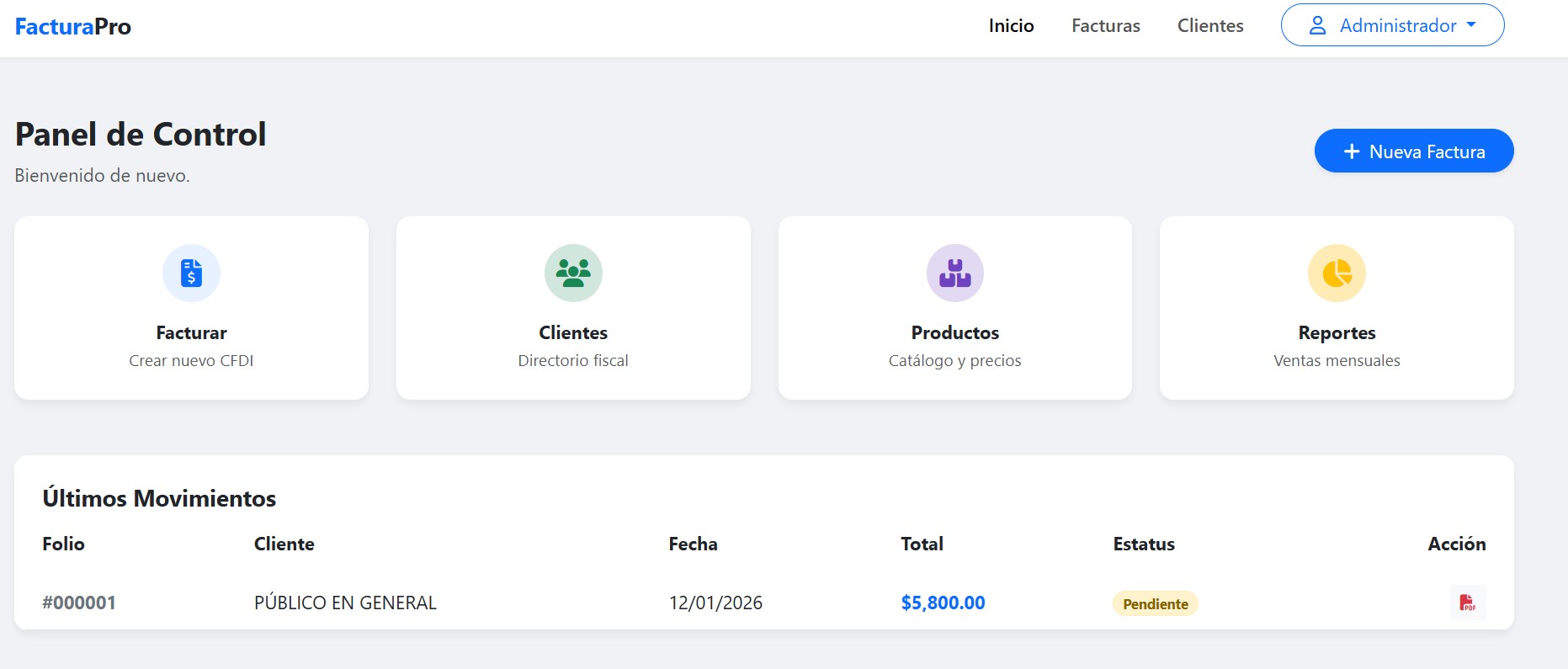Click the user avatar icon beside Administrador
1568x669 pixels.
(x=1317, y=25)
